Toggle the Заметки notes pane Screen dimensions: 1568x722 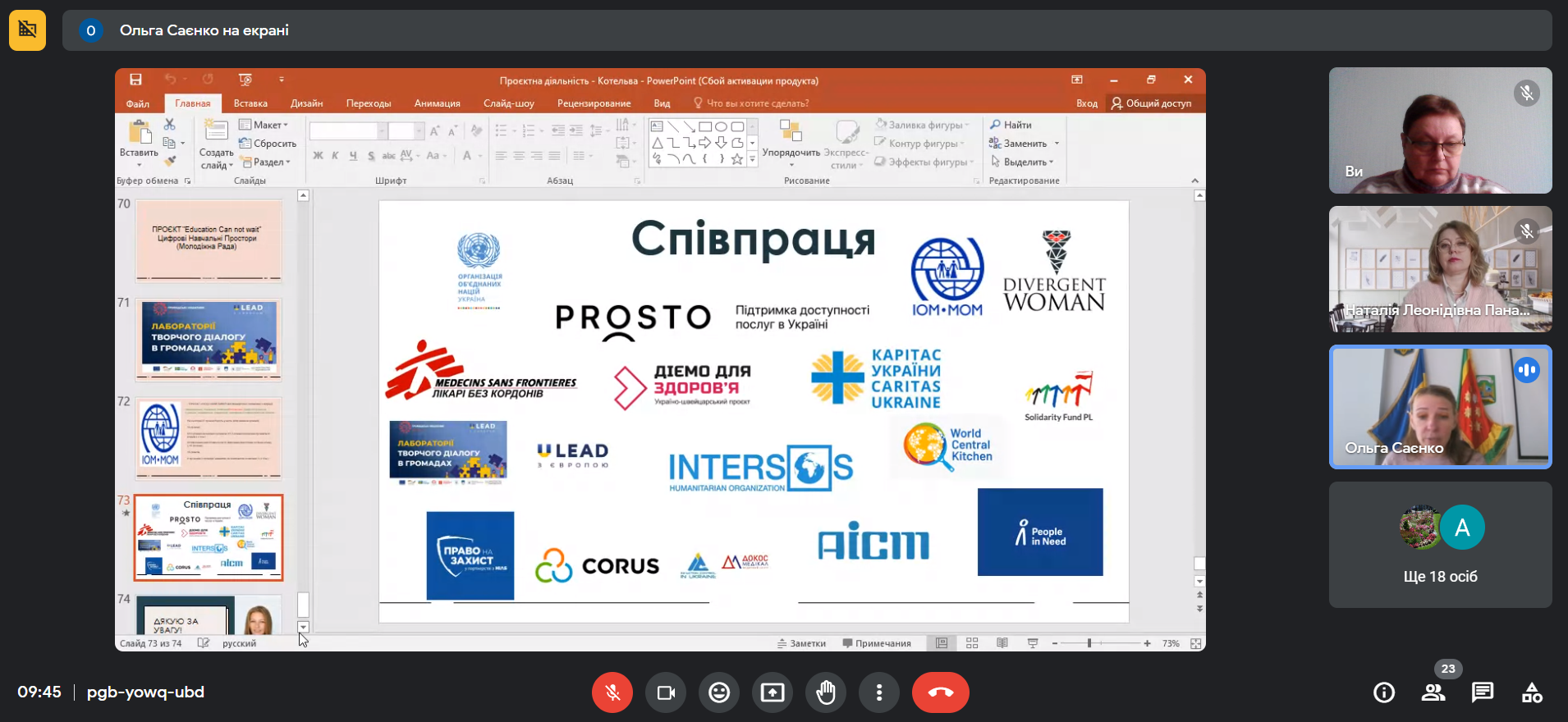click(801, 643)
